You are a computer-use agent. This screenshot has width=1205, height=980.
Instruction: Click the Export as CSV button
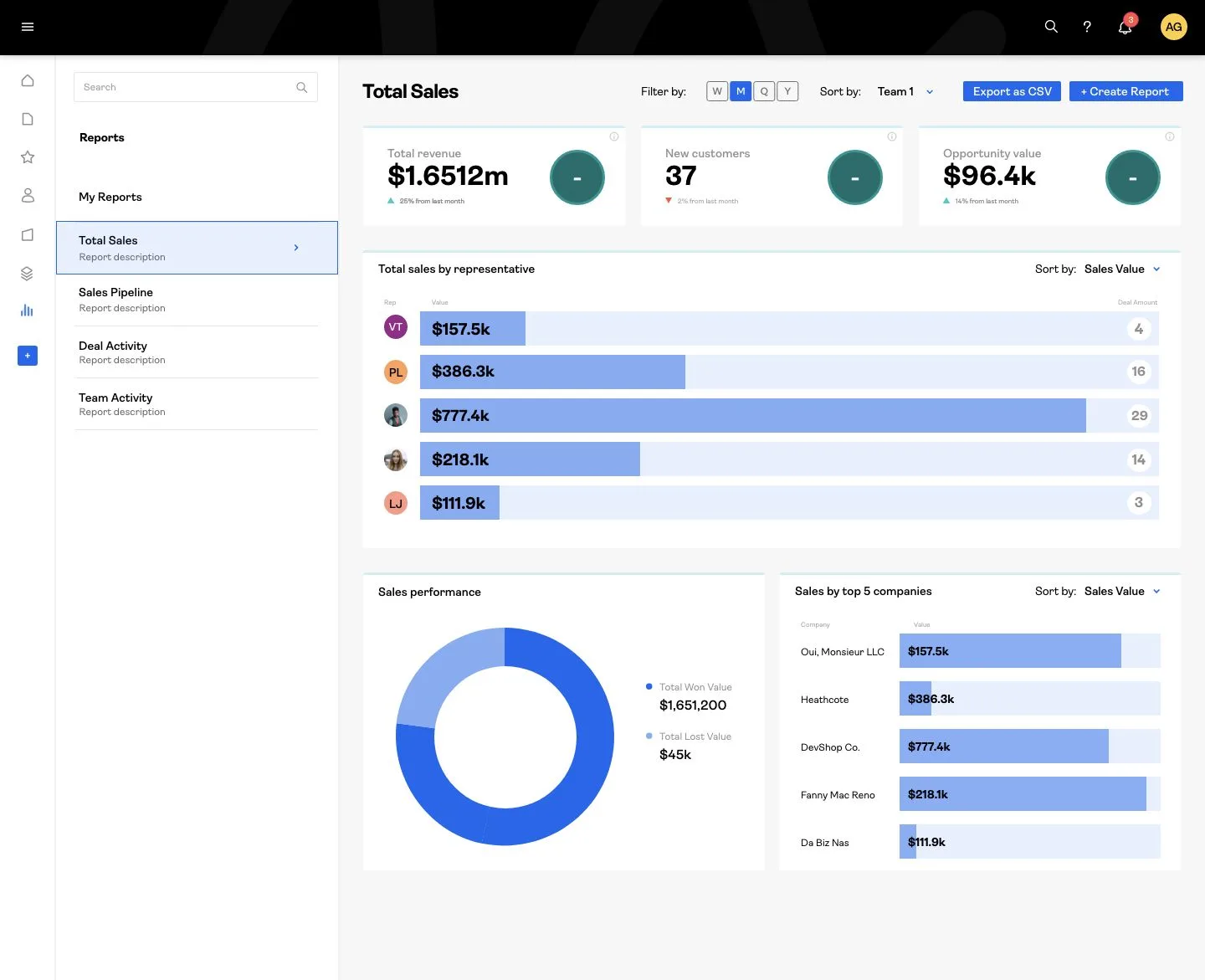1011,91
